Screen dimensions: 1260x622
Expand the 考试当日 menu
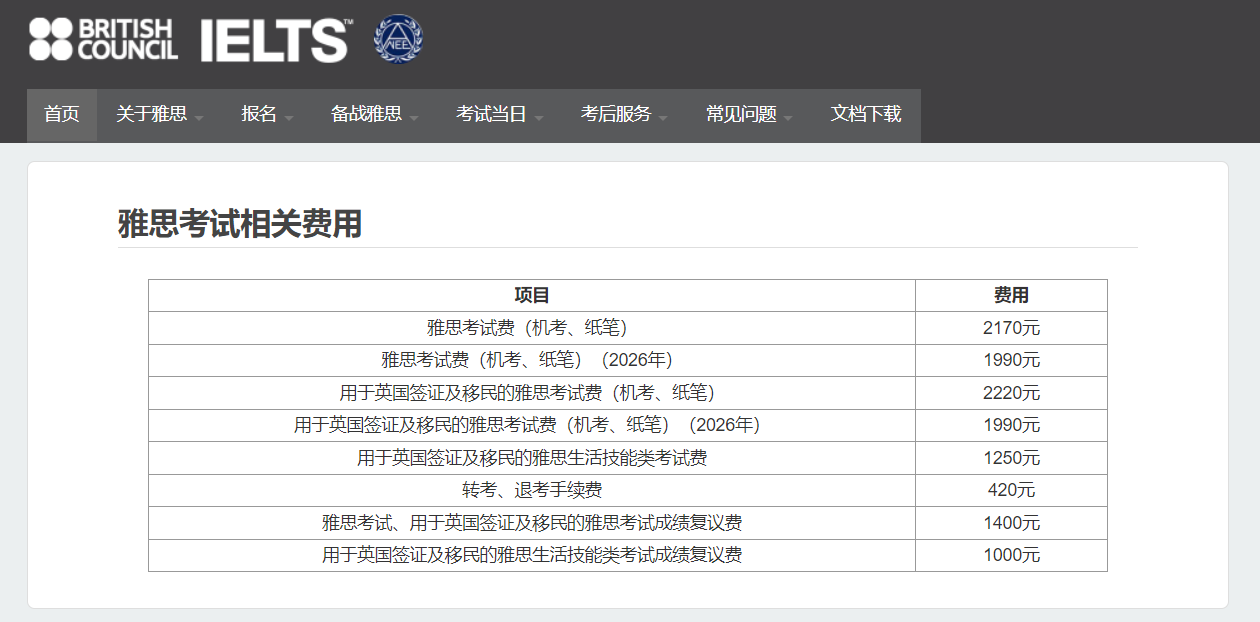(x=499, y=115)
